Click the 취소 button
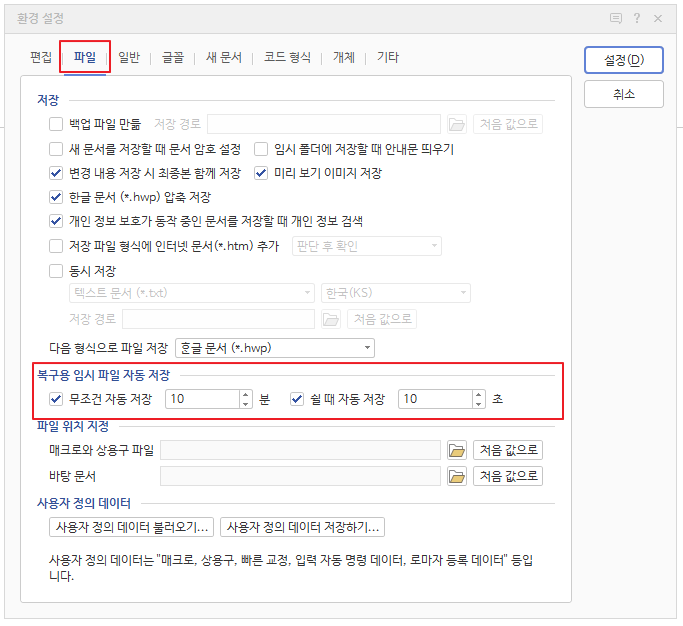Viewport: 683px width, 626px height. click(x=624, y=94)
